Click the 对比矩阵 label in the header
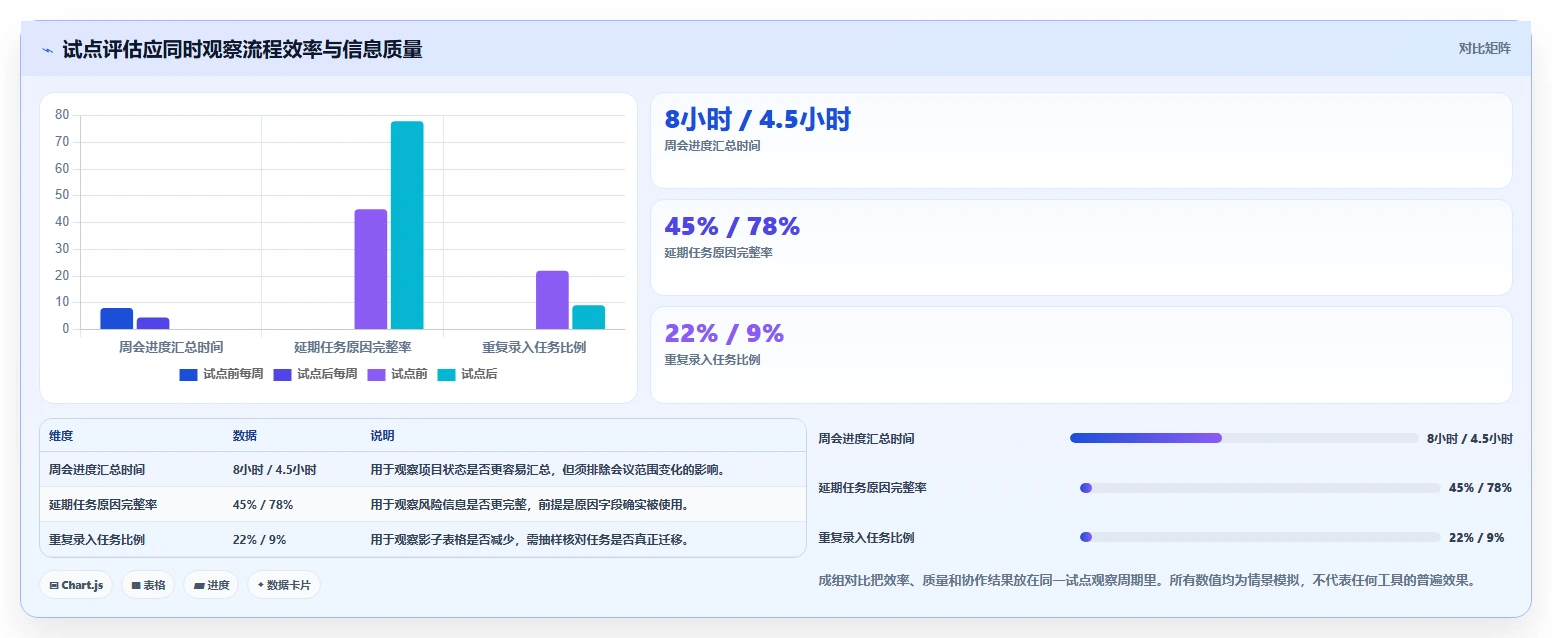 (x=1485, y=48)
